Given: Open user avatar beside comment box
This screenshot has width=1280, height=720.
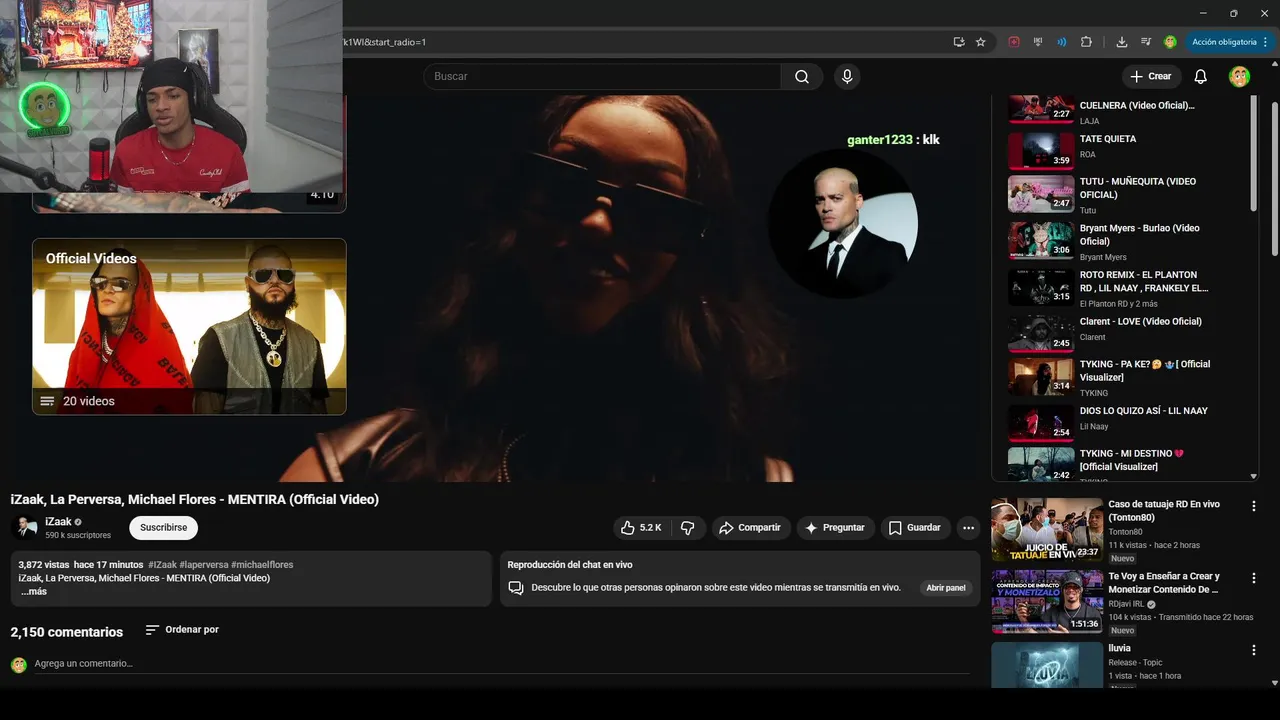Looking at the screenshot, I should pos(18,665).
